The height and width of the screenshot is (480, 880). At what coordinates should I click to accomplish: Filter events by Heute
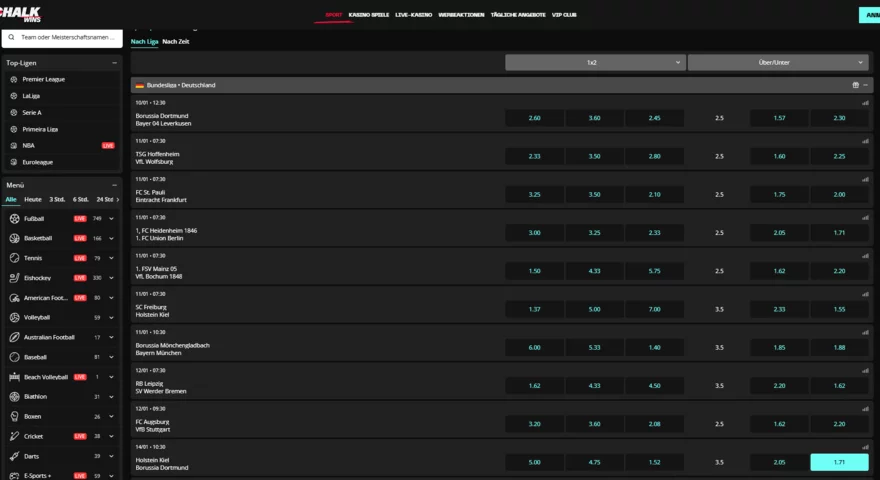pos(33,199)
